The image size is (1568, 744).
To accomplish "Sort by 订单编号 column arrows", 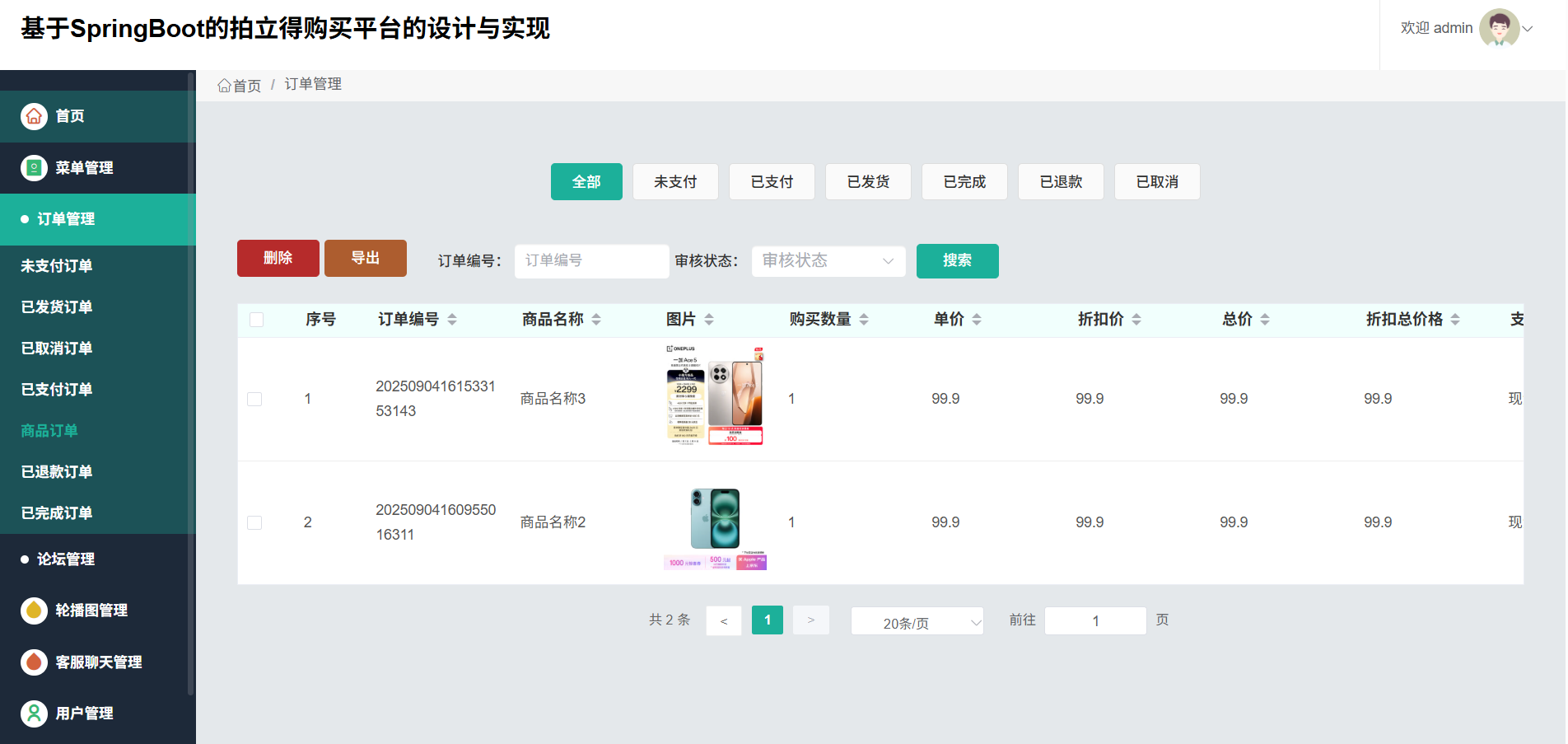I will click(452, 320).
